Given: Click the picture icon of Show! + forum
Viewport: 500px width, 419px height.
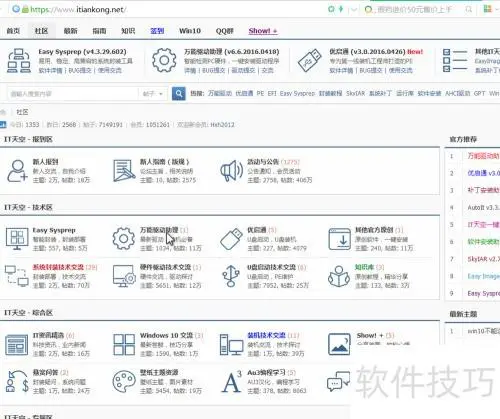Looking at the screenshot, I should click(x=339, y=344).
